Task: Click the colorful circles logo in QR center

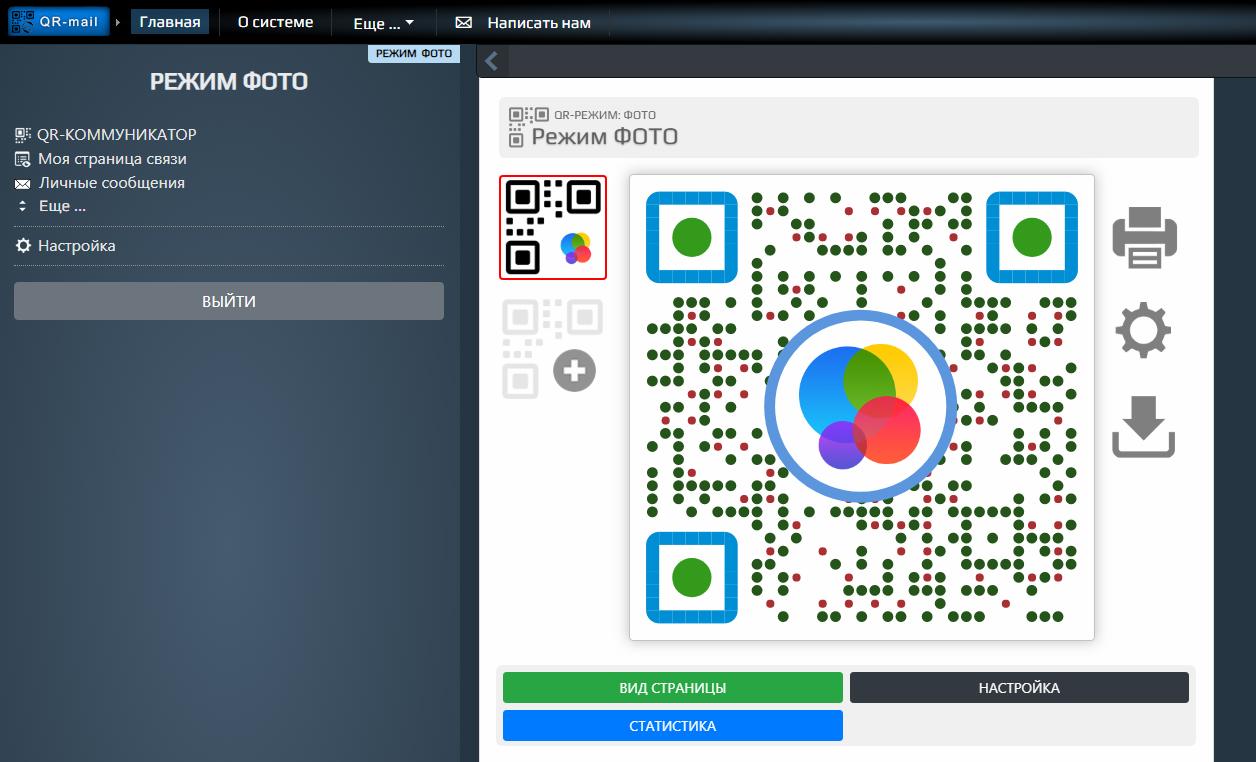Action: [x=859, y=406]
